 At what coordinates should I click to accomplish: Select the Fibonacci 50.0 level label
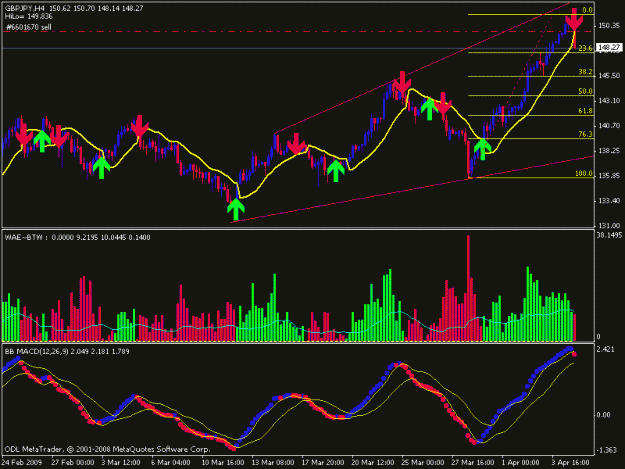point(585,91)
